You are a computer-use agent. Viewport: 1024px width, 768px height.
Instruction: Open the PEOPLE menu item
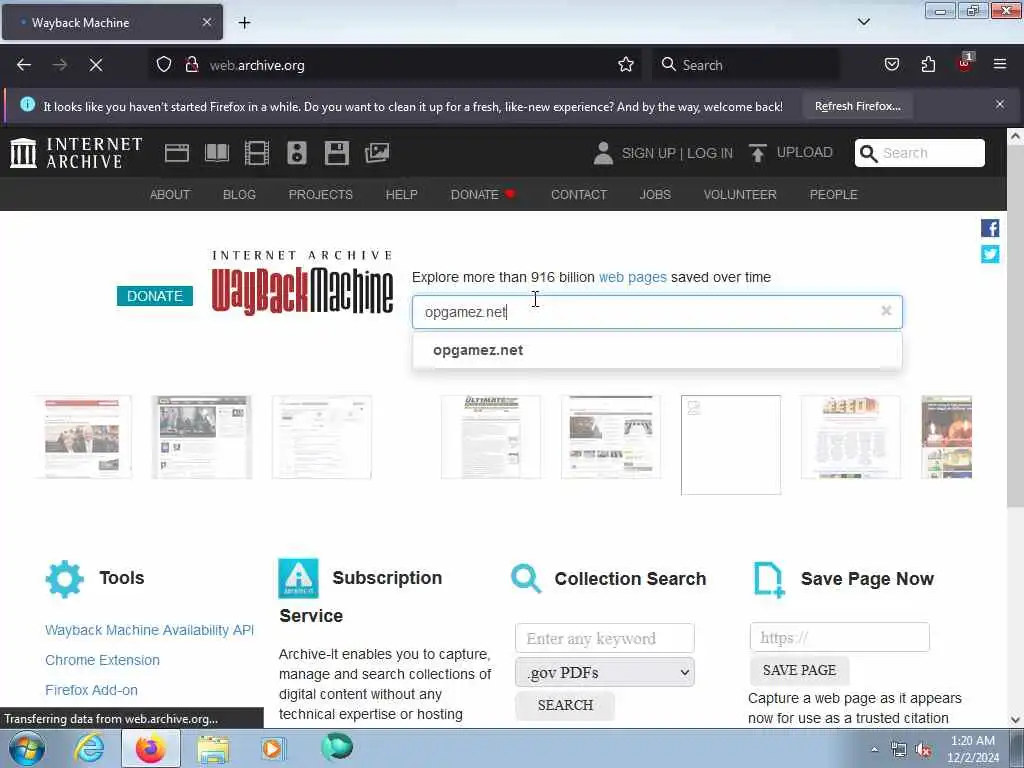point(833,195)
